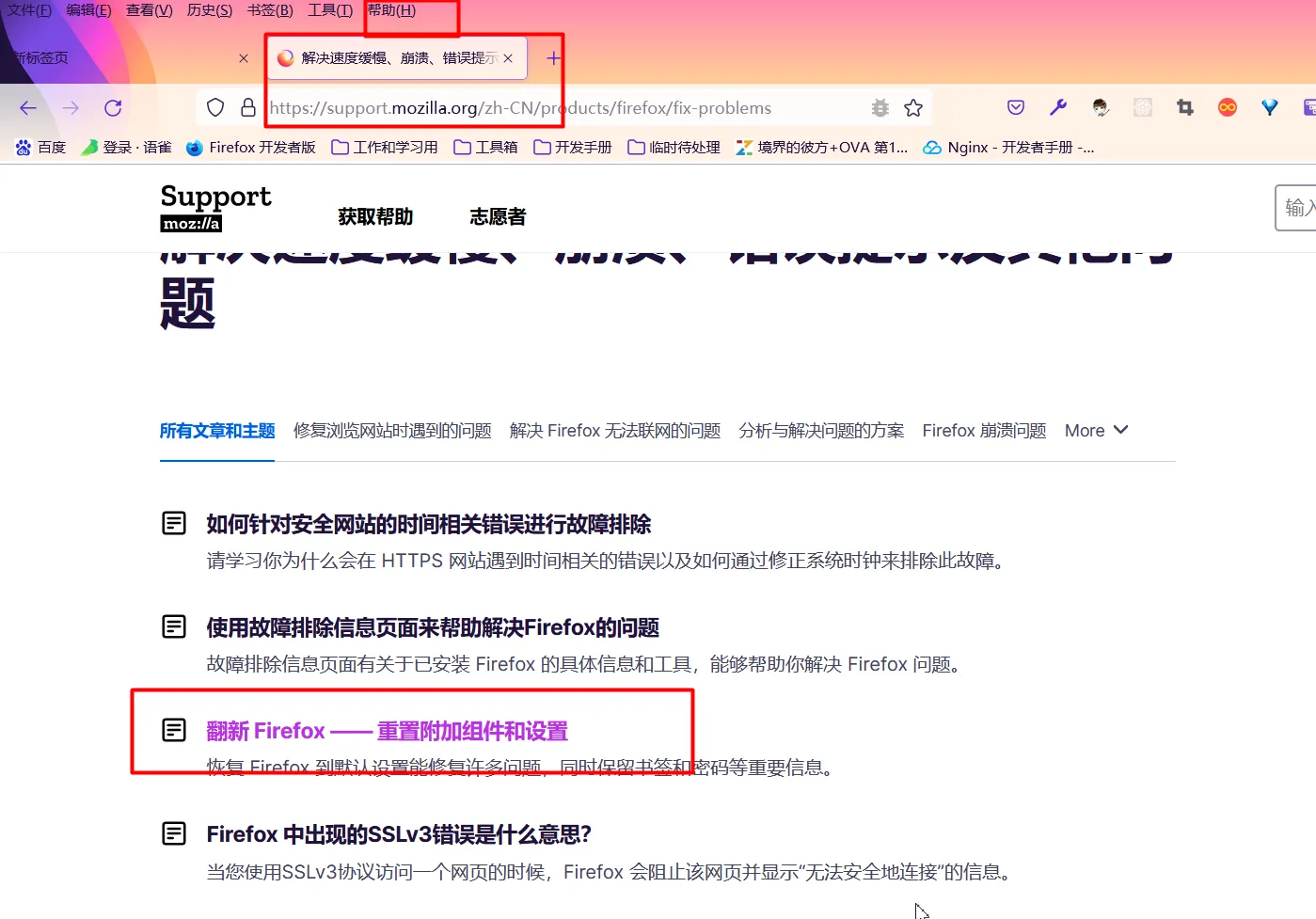Open the Firefox 开发者版 bookmark
Viewport: 1316px width, 919px height.
tap(251, 148)
